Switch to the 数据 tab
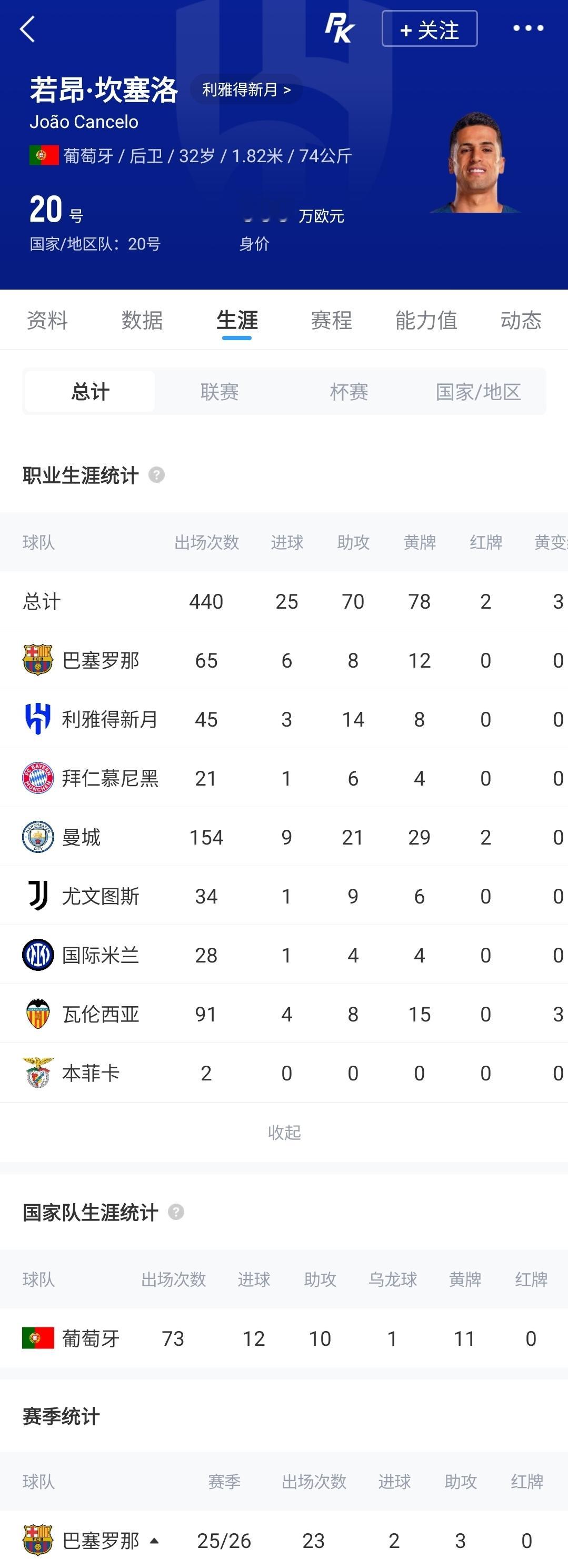 (142, 320)
